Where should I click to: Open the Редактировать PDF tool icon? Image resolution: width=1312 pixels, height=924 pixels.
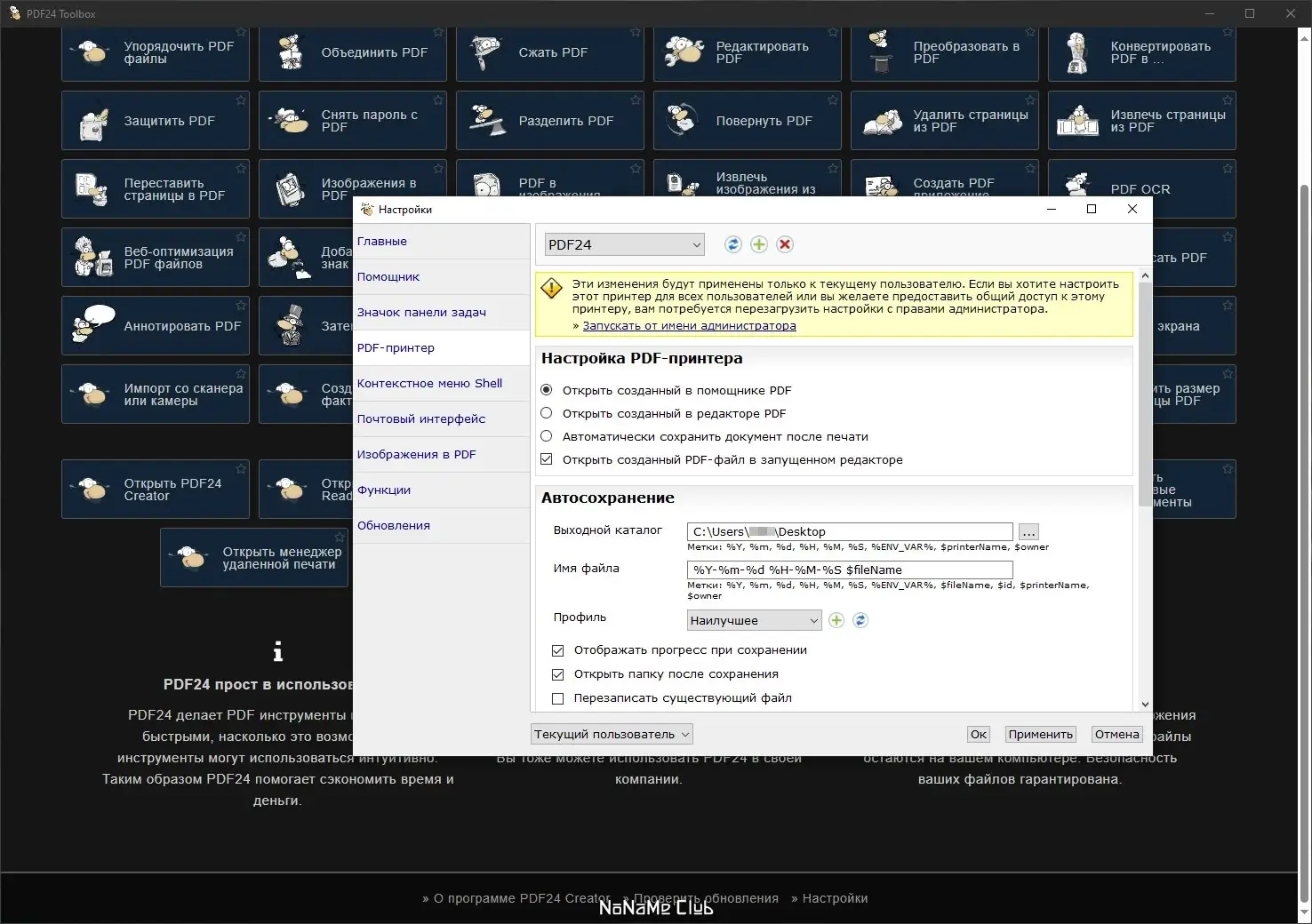[x=684, y=52]
